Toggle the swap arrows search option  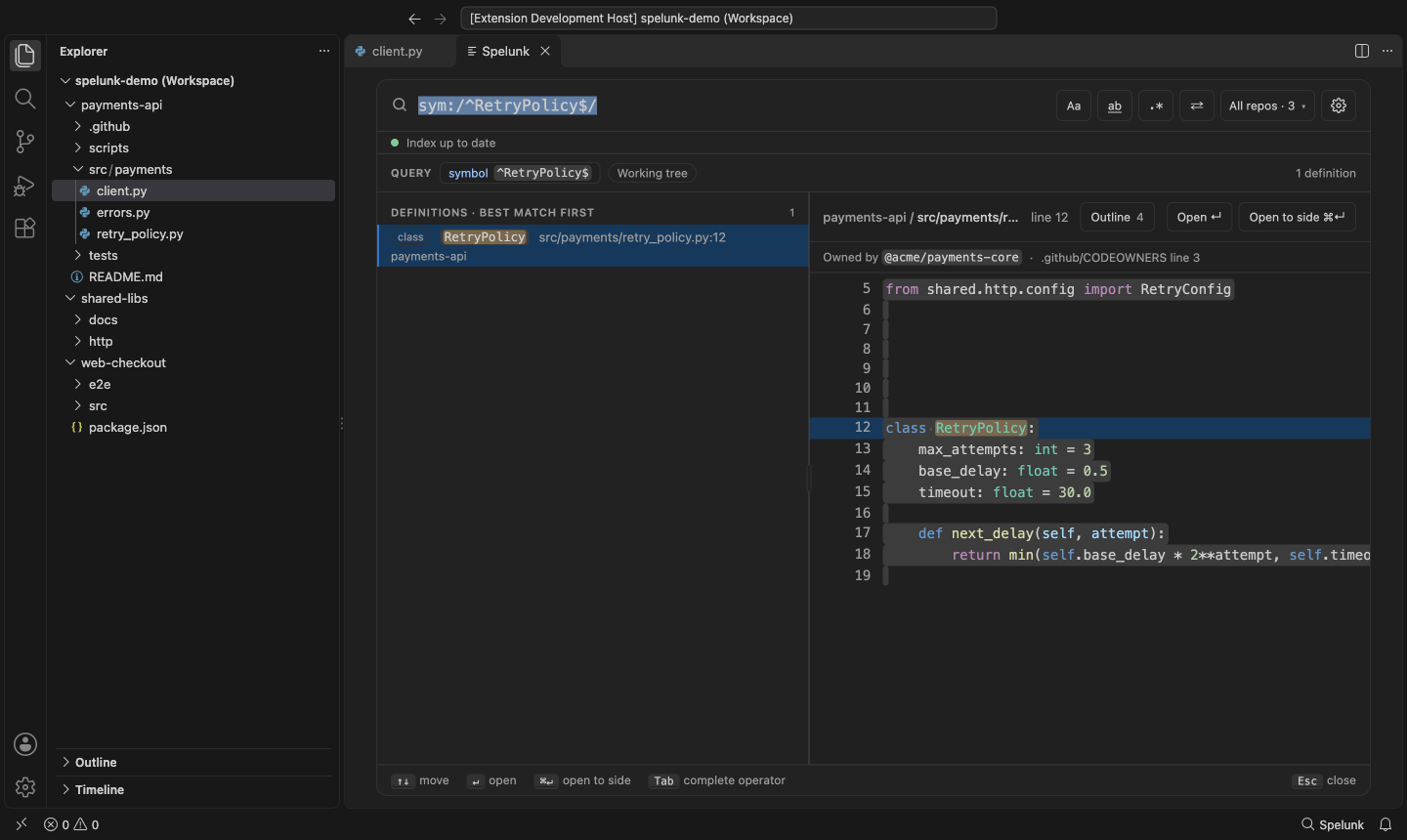click(x=1197, y=105)
